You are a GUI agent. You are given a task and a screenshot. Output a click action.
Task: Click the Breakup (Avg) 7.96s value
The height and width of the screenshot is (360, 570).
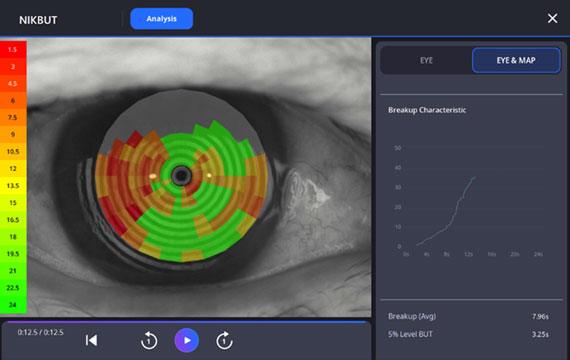tap(540, 316)
